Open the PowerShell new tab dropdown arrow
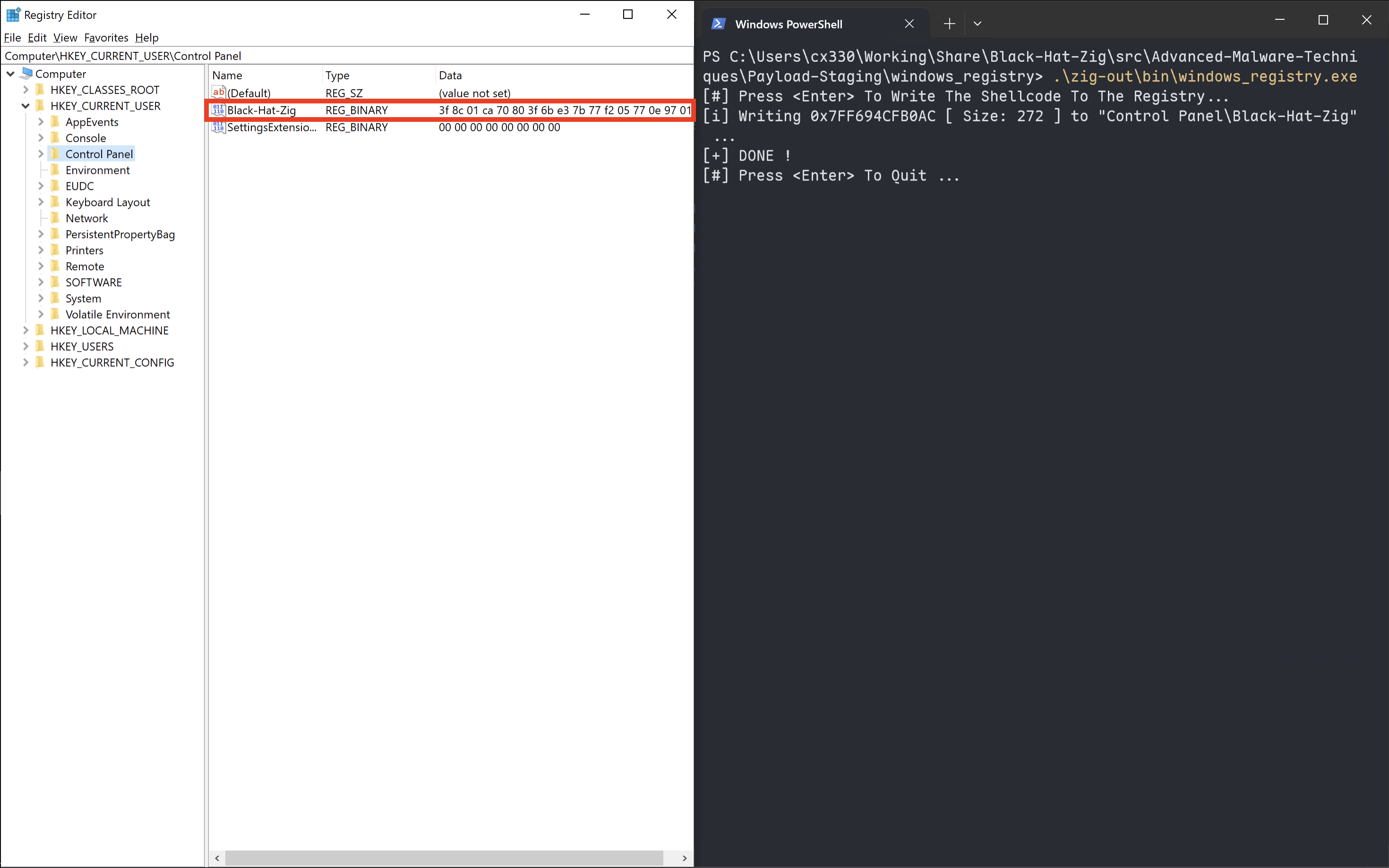The width and height of the screenshot is (1389, 868). (x=977, y=24)
